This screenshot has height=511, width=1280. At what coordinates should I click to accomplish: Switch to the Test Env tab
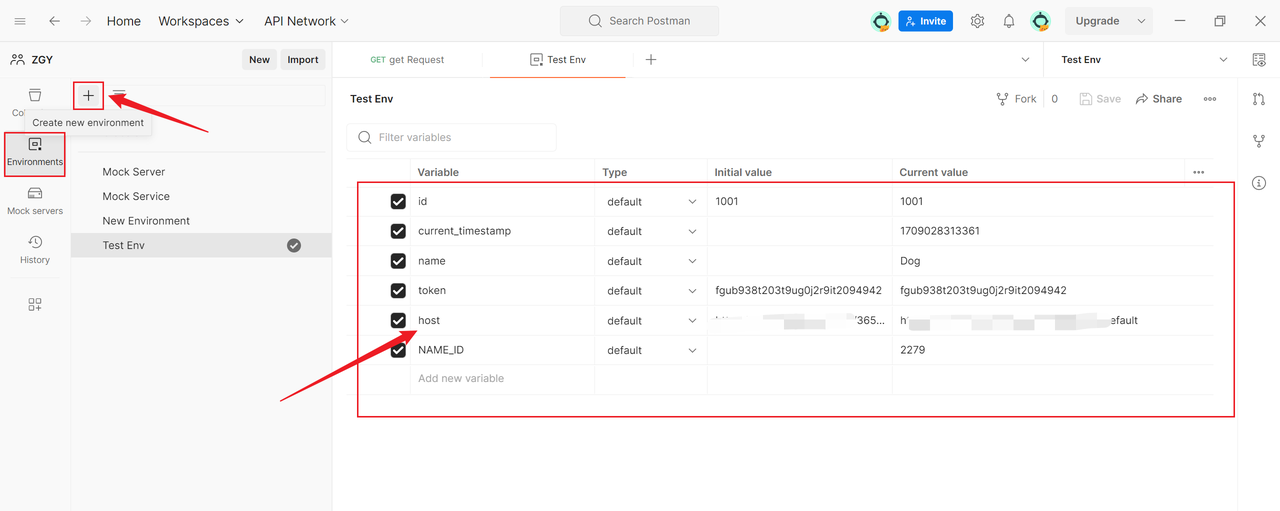(x=558, y=60)
